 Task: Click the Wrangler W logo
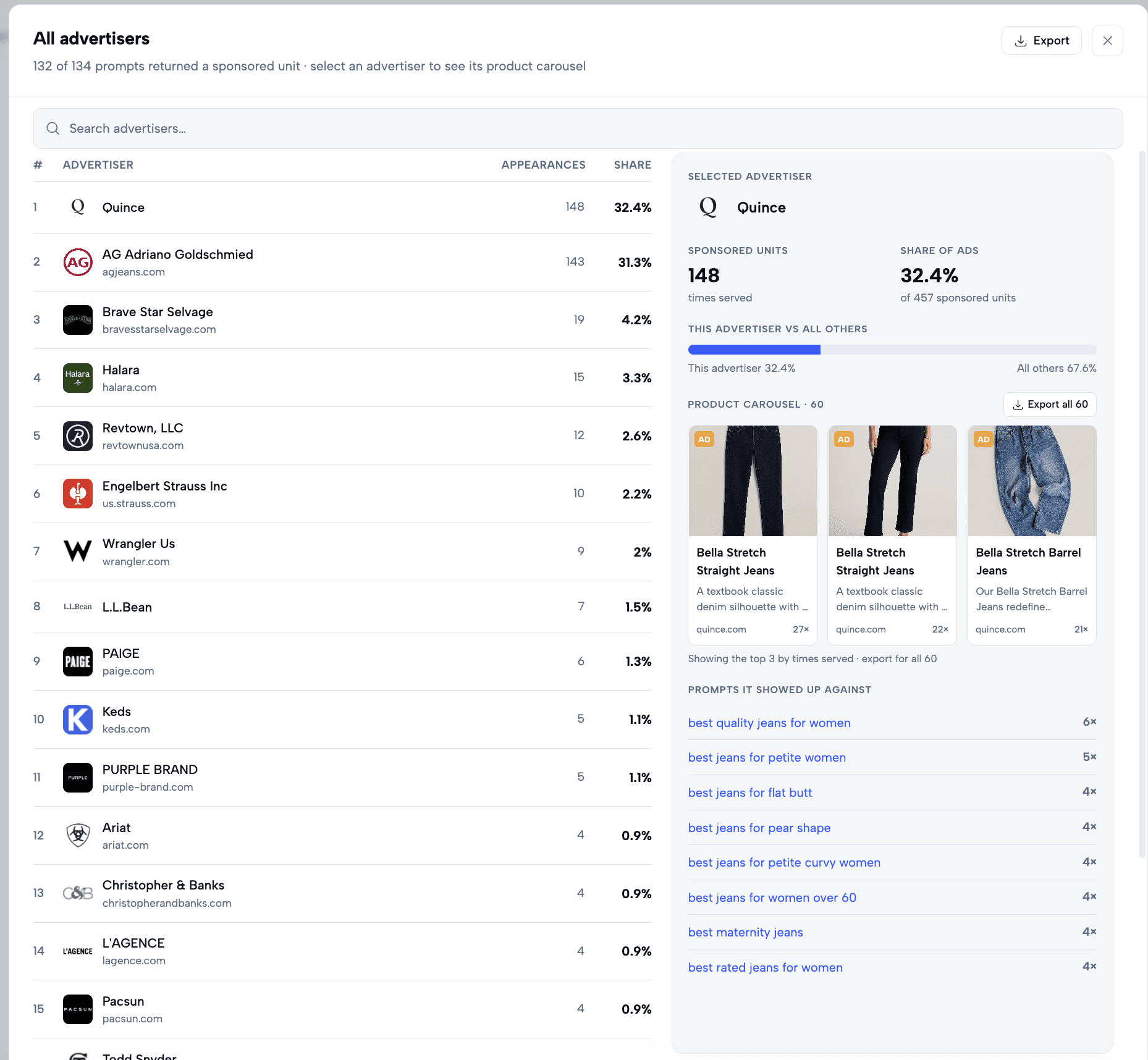78,552
